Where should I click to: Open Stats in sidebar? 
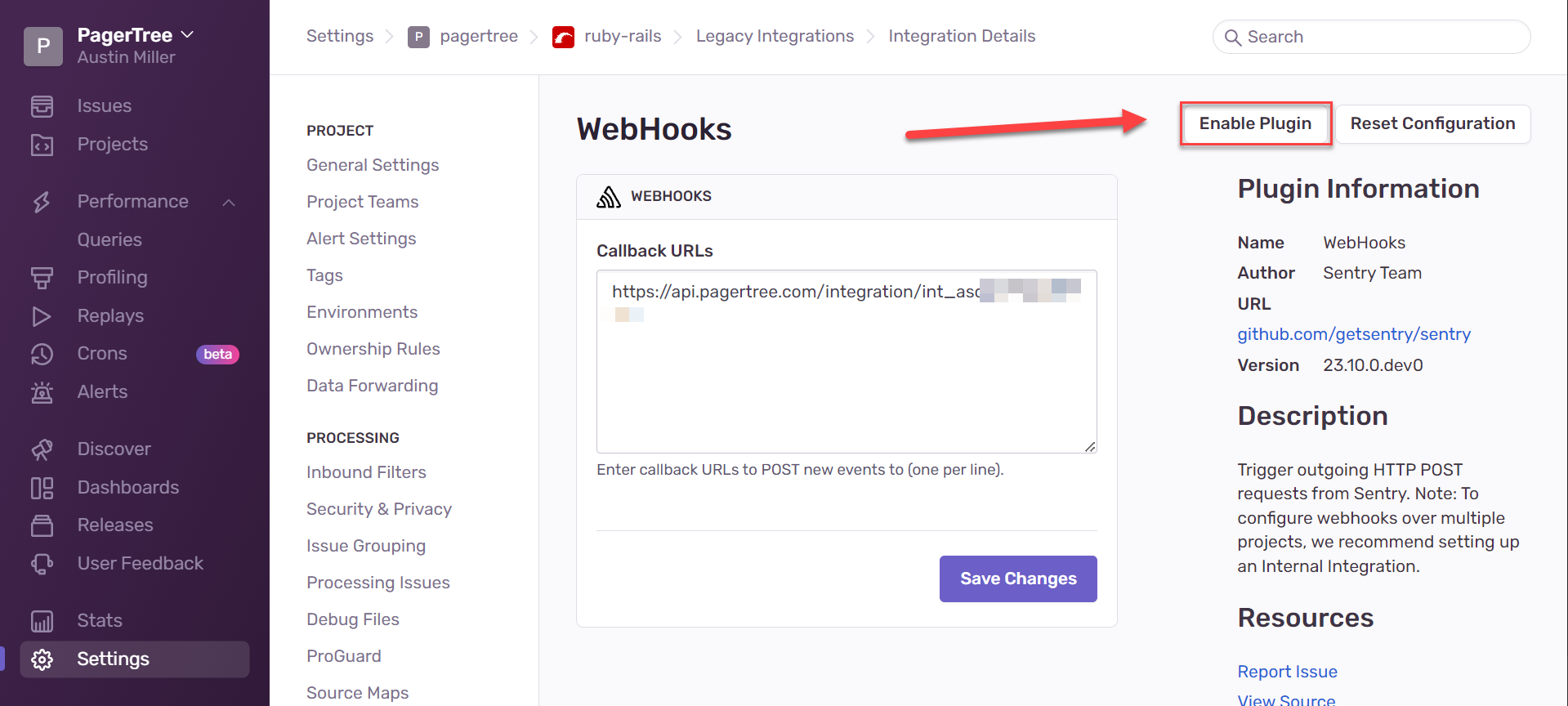click(x=100, y=621)
